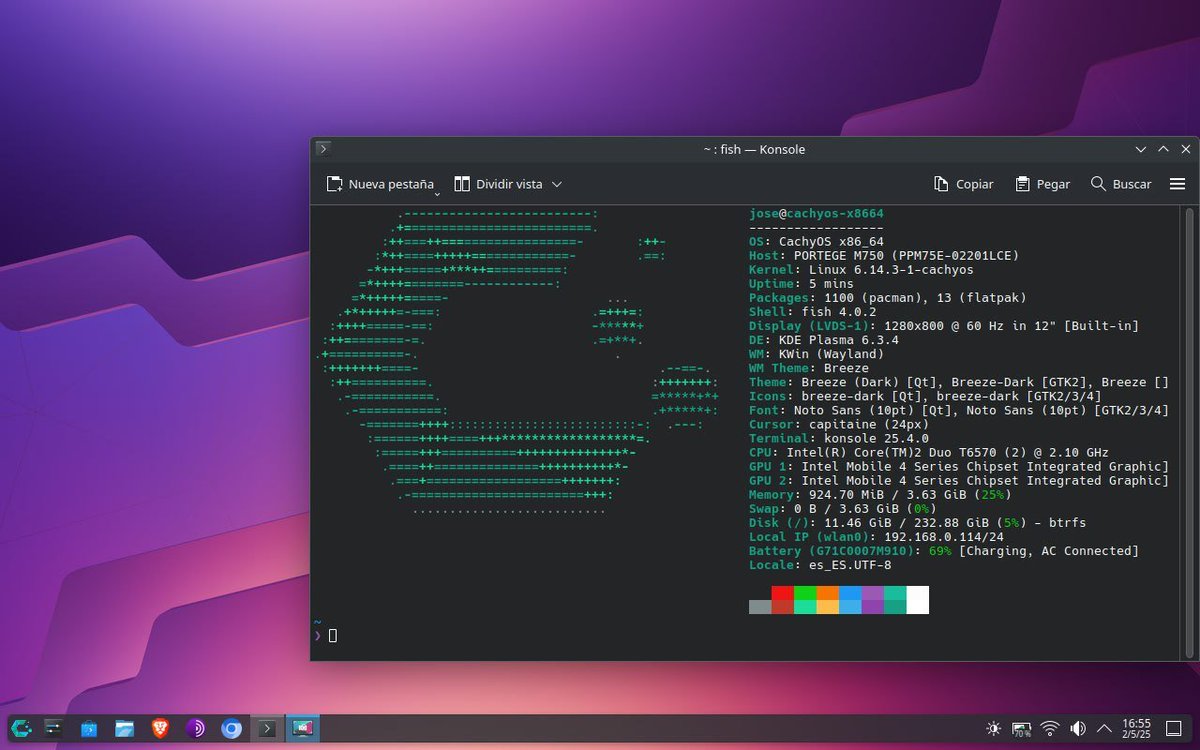This screenshot has width=1200, height=750.
Task: Click the Nueva pestaña button
Action: 380,184
